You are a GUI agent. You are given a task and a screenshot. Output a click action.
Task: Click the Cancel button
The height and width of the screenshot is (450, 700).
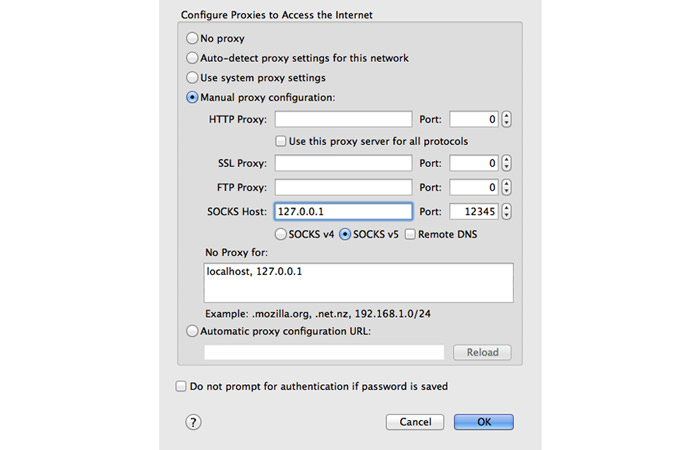(x=415, y=422)
